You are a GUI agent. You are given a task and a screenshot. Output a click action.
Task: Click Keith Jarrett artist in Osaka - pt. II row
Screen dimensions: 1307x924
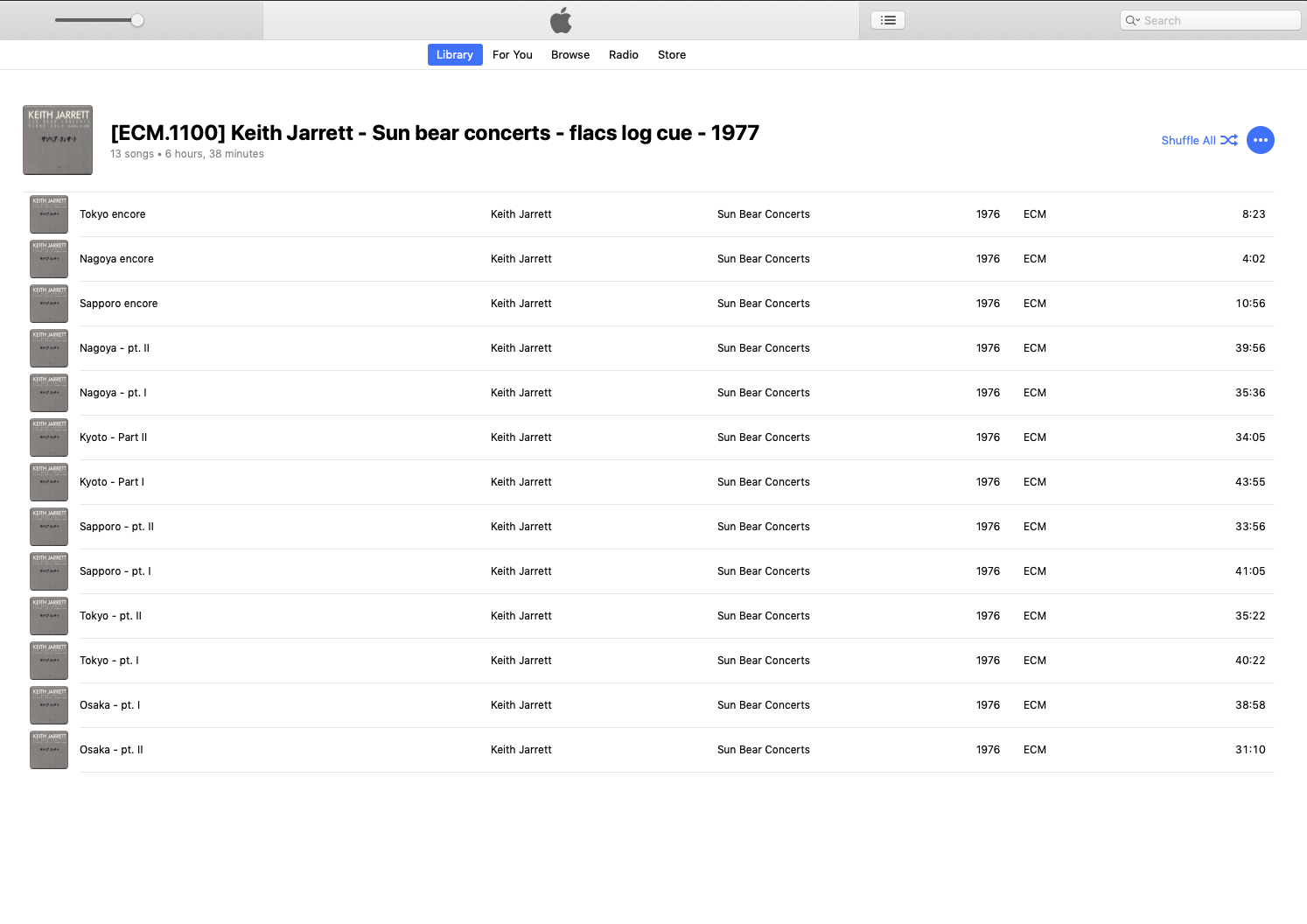(x=521, y=750)
